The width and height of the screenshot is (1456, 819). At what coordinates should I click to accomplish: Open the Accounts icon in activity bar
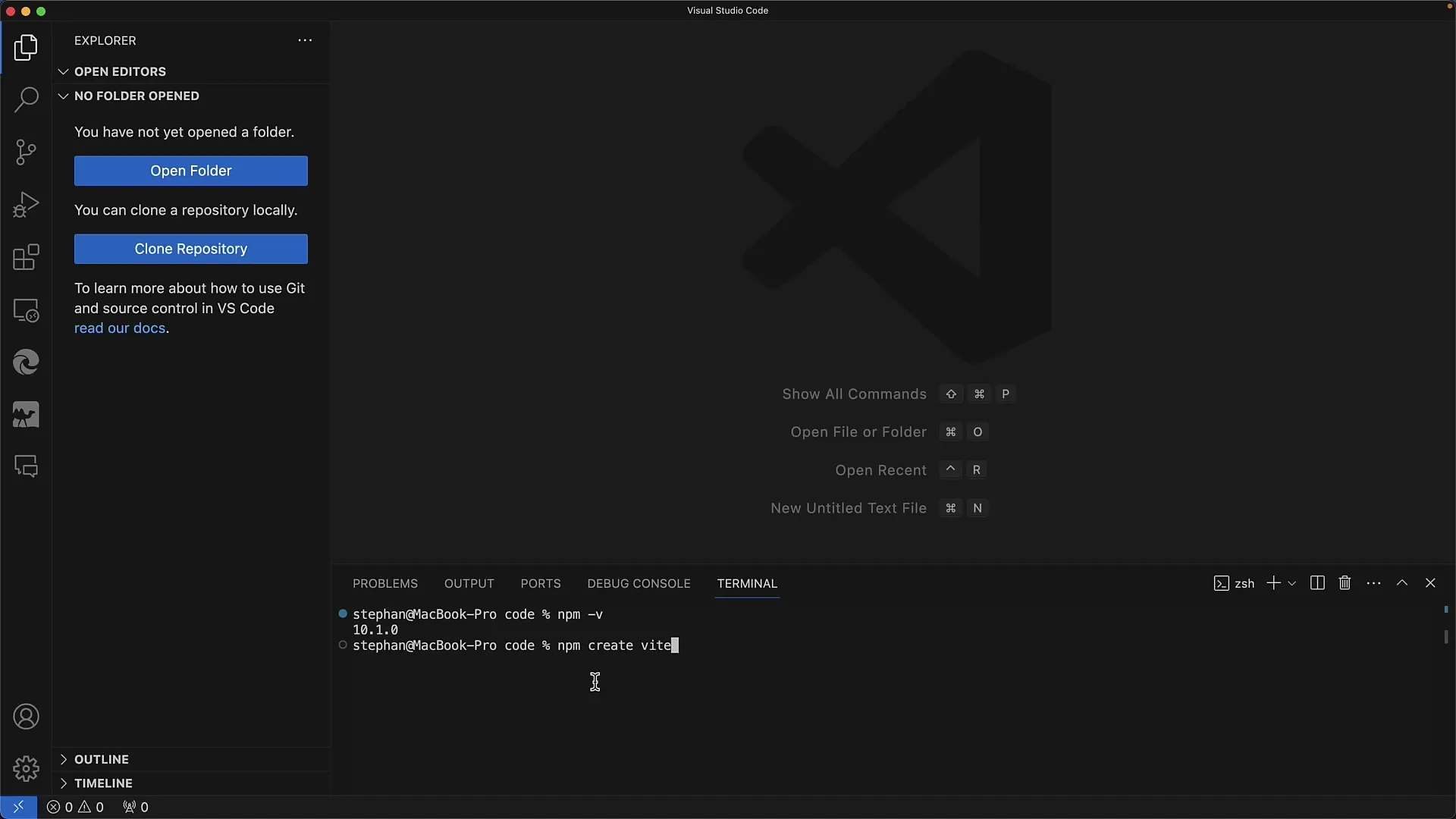[26, 717]
